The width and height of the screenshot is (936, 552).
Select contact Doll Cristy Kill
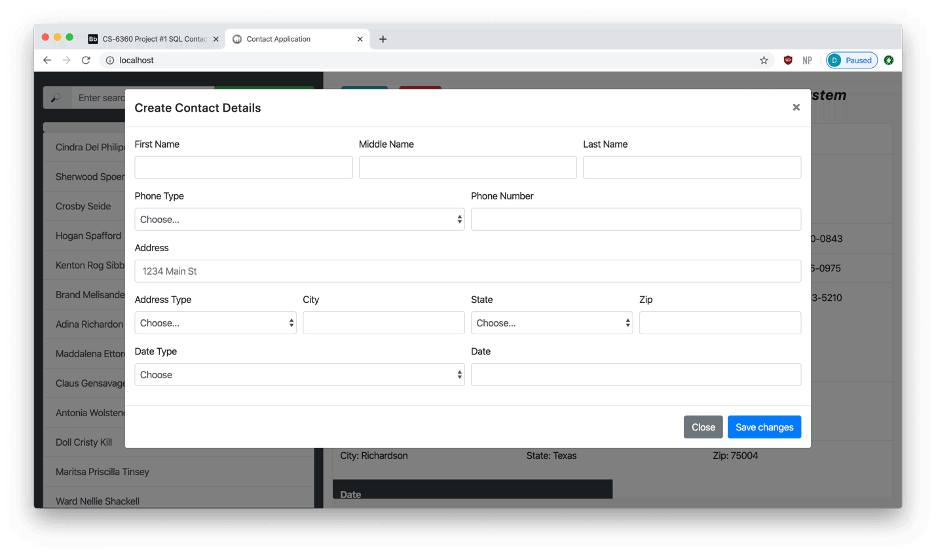(84, 442)
